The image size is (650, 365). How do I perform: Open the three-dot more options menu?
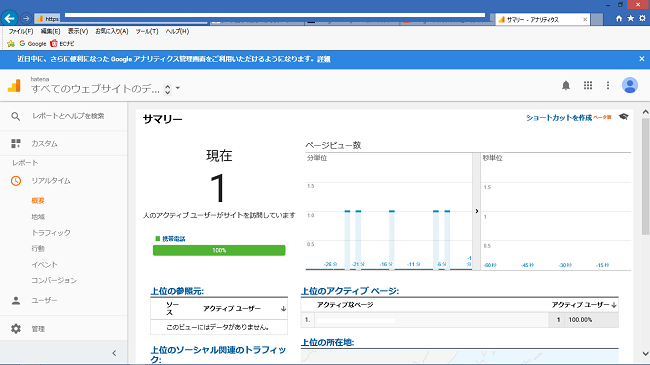pos(608,85)
